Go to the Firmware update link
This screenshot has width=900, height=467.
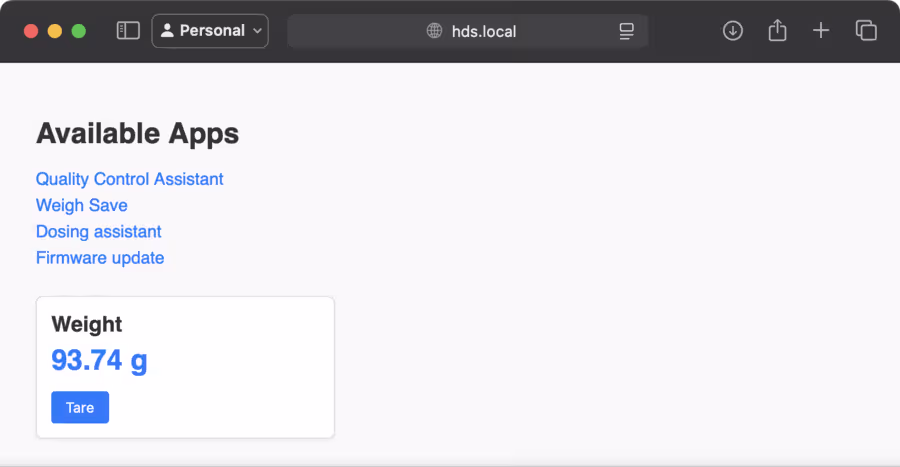click(x=100, y=258)
